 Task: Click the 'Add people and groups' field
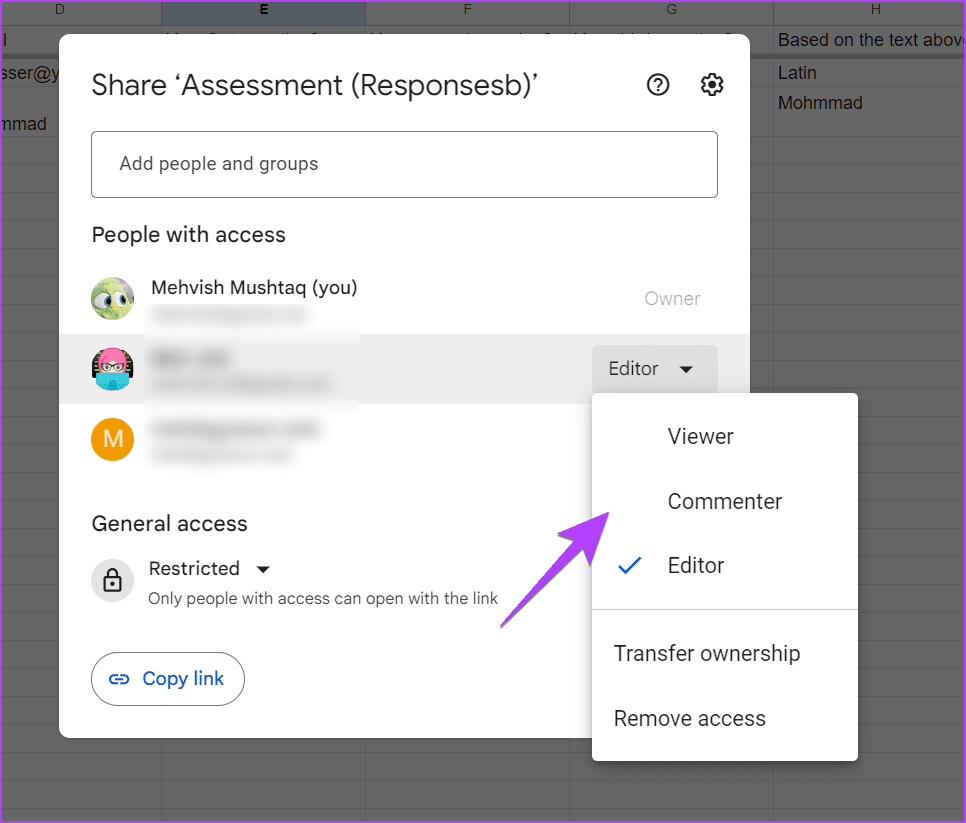[x=404, y=165]
